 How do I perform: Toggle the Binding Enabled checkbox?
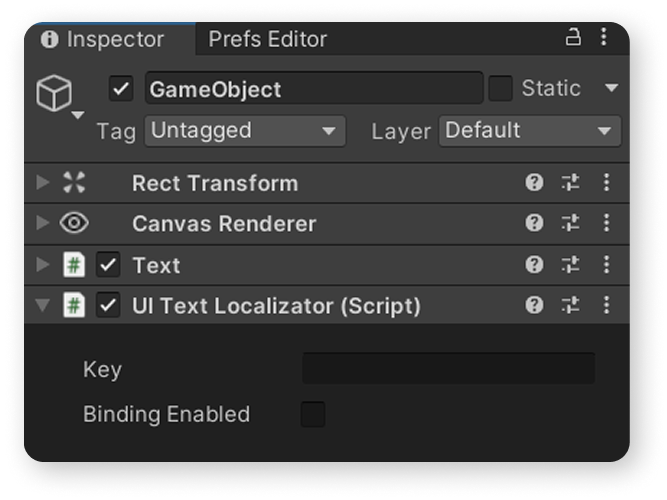(313, 414)
